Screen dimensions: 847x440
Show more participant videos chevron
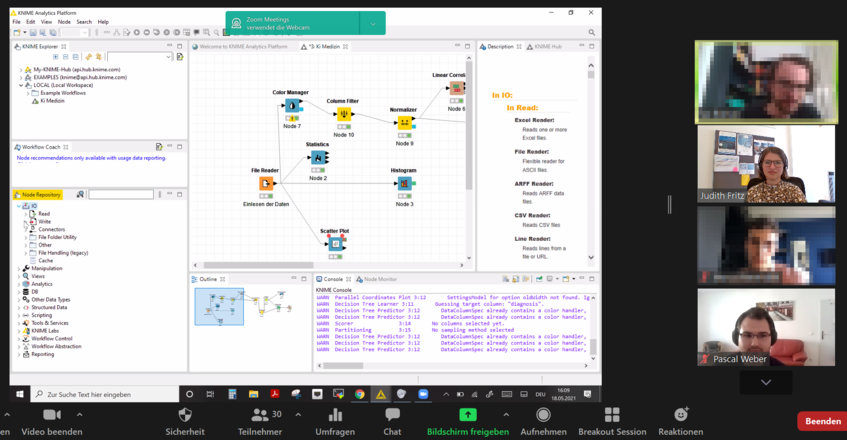pyautogui.click(x=766, y=382)
